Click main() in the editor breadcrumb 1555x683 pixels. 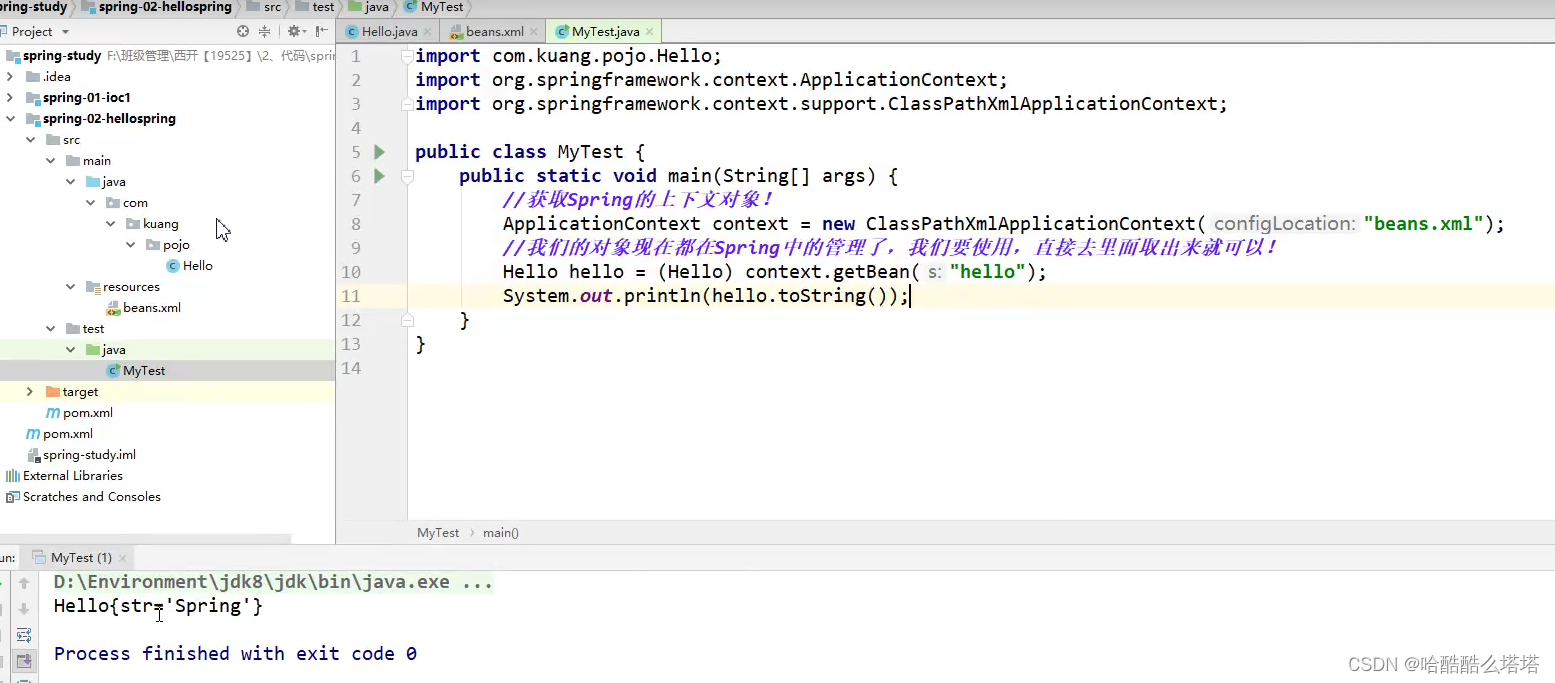pyautogui.click(x=500, y=532)
